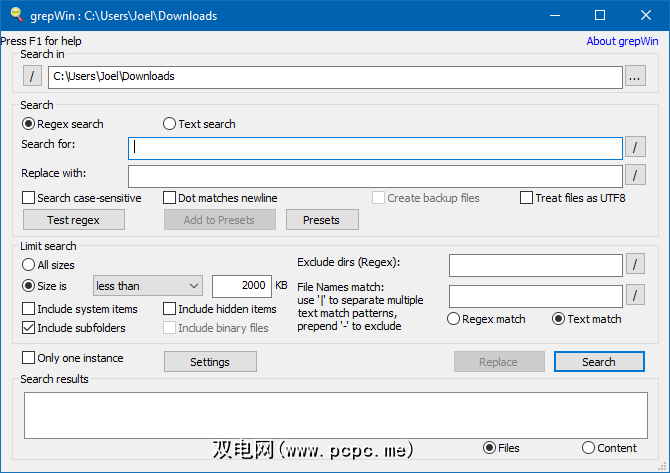Click the slash button left of search path
Viewport: 670px width, 473px height.
(32, 76)
